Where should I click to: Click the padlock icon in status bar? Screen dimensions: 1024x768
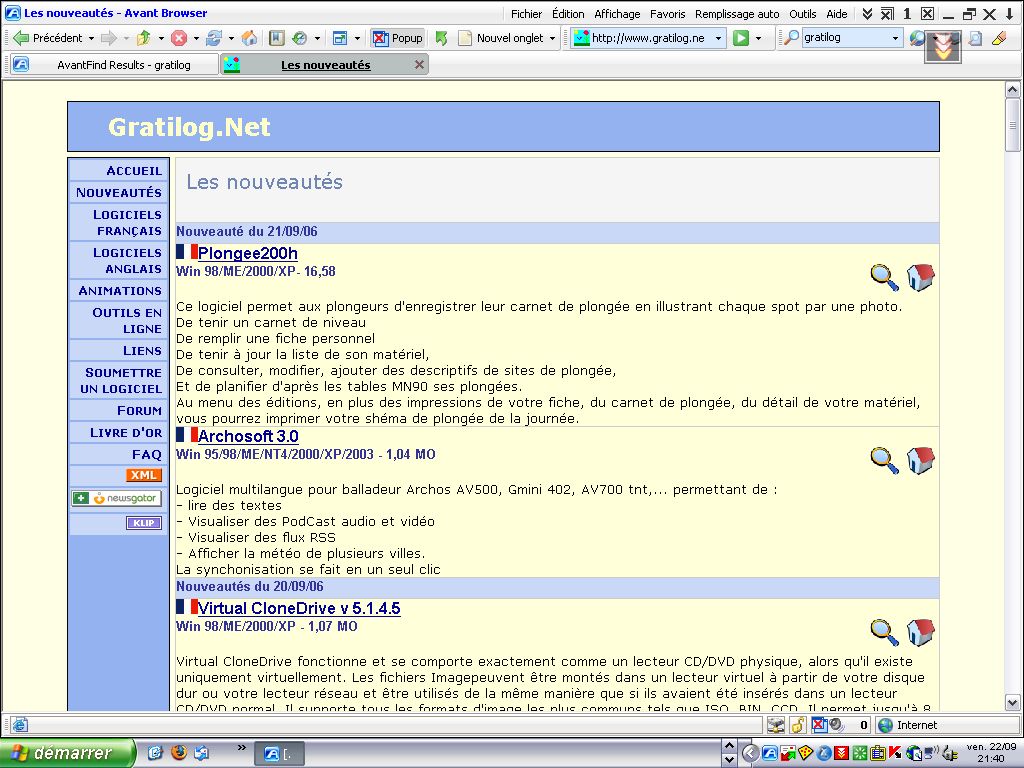coord(797,725)
